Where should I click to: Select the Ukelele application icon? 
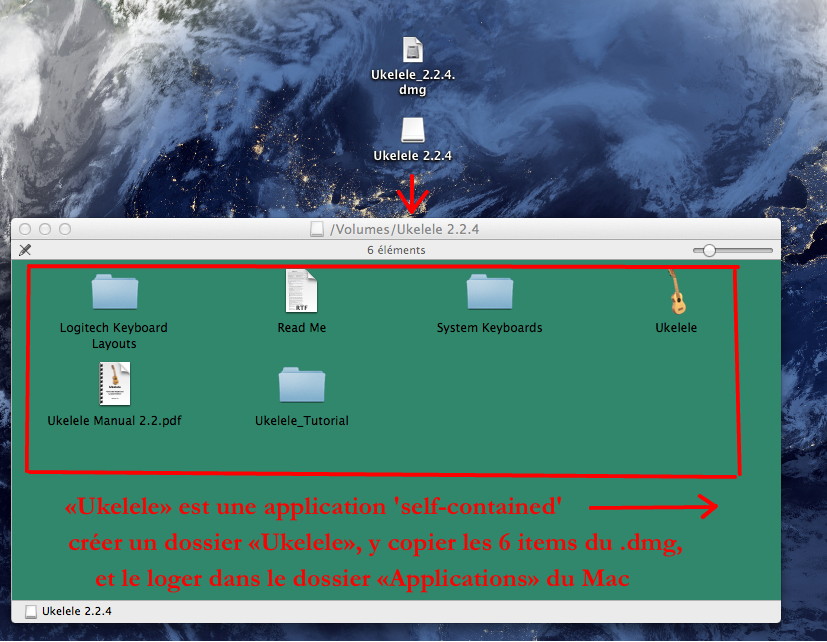click(x=677, y=292)
